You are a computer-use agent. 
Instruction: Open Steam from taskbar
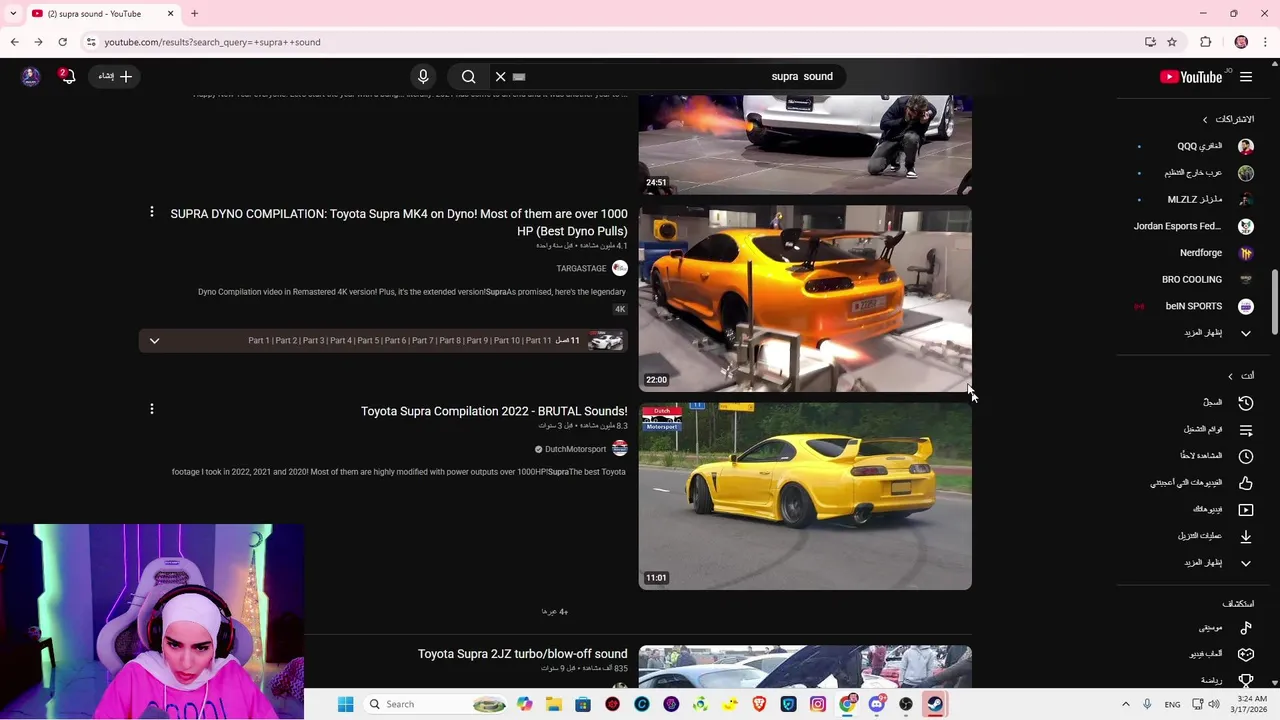pos(934,704)
